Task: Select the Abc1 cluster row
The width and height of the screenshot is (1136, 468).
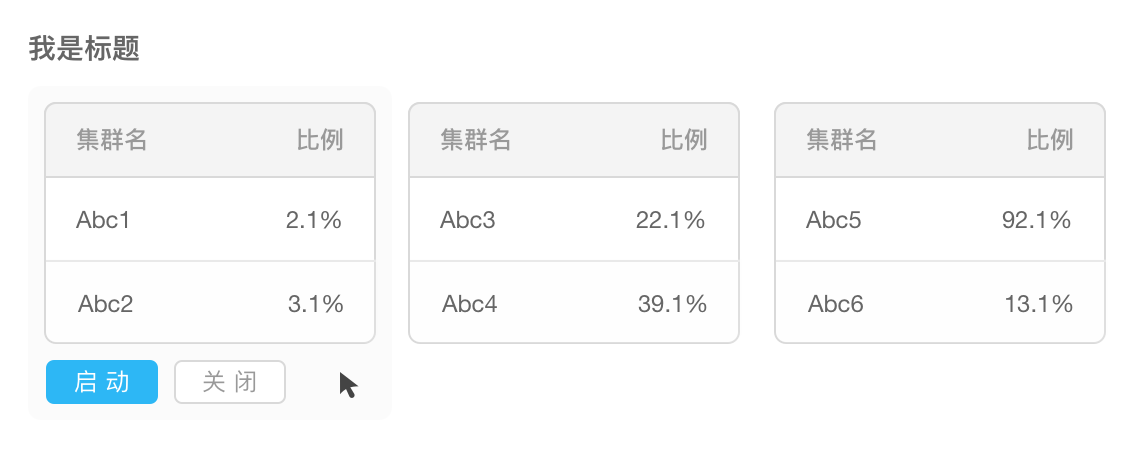Action: point(103,220)
